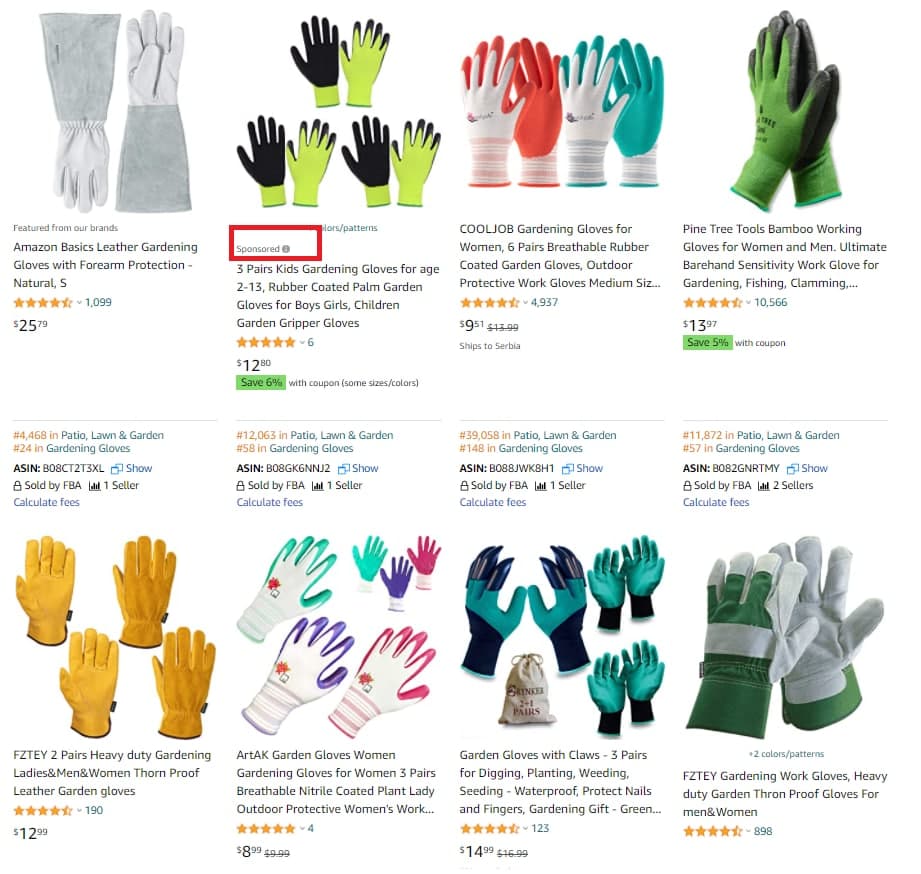Click the Sponsored info icon
Image resolution: width=921 pixels, height=874 pixels.
click(286, 249)
